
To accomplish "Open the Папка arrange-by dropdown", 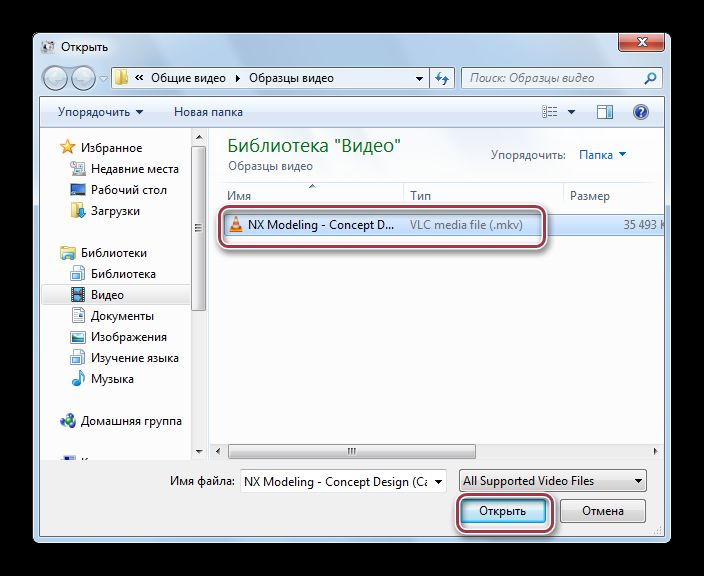I will pos(603,155).
